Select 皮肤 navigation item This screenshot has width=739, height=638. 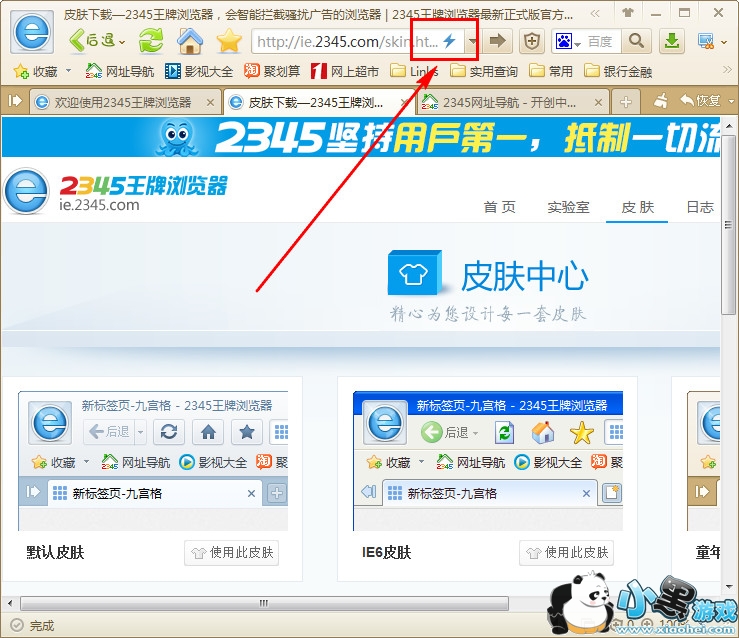click(637, 207)
